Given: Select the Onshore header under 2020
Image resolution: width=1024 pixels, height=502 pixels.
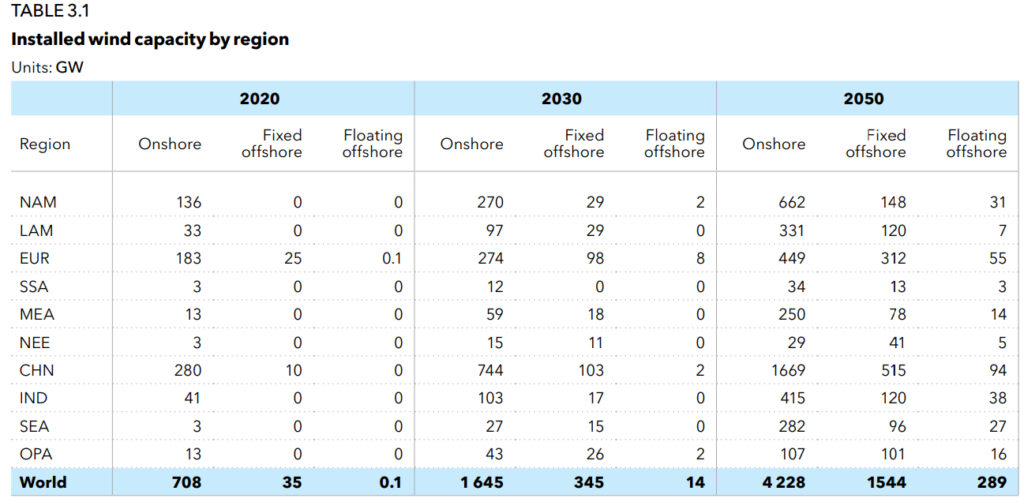Looking at the screenshot, I should (169, 144).
